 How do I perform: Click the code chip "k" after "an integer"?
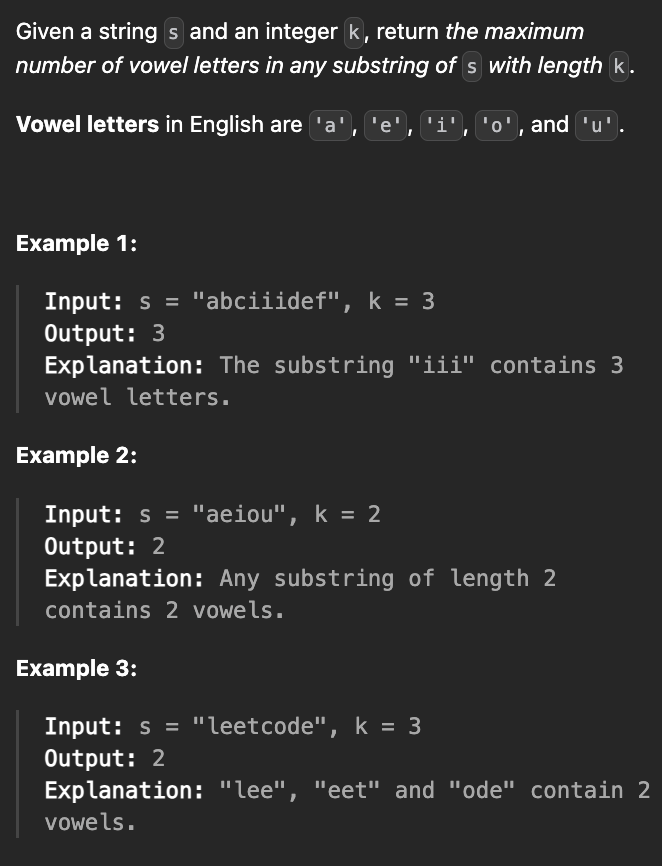[x=354, y=32]
